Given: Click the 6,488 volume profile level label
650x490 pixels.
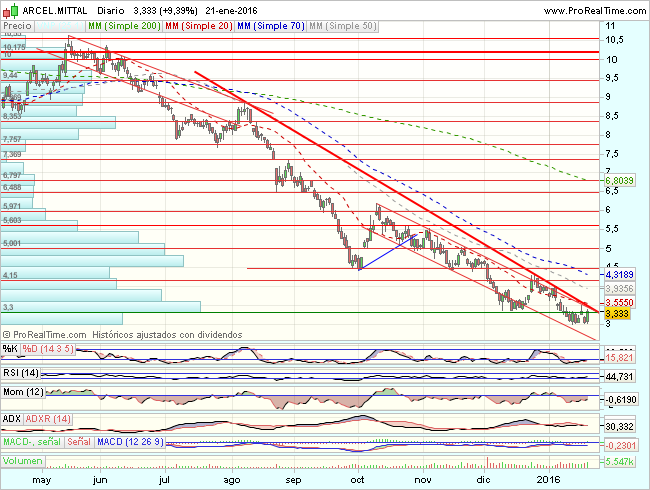Looking at the screenshot, I should point(12,187).
